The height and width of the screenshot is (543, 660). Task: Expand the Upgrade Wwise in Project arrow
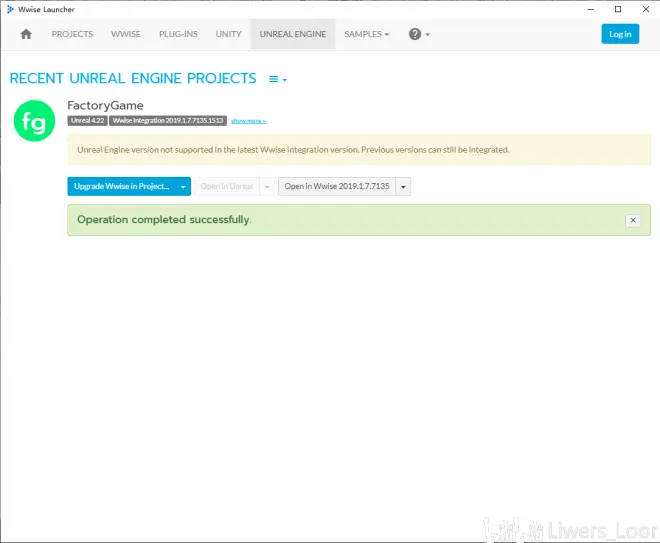(183, 186)
